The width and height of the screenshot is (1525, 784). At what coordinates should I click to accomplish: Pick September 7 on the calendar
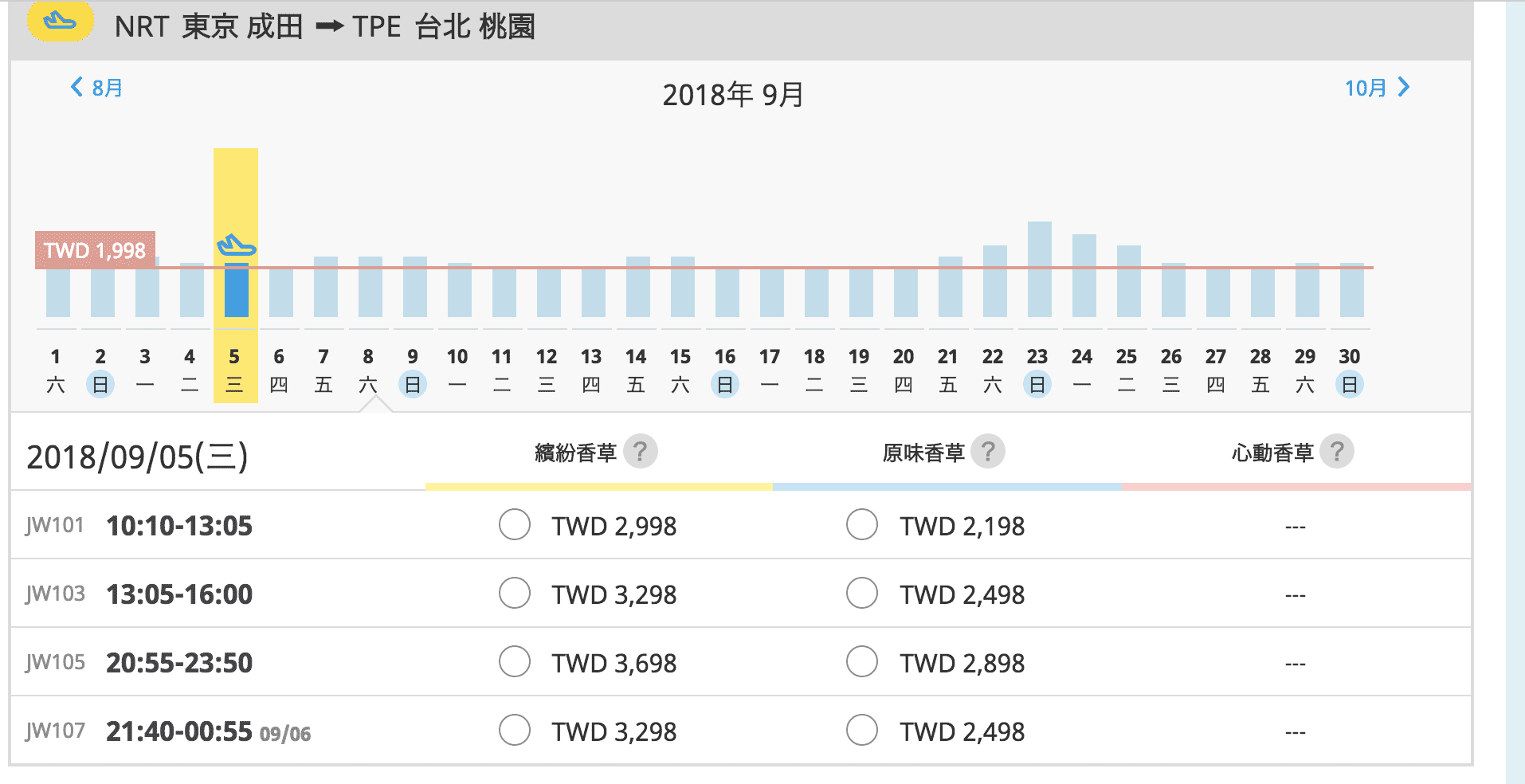(x=323, y=370)
